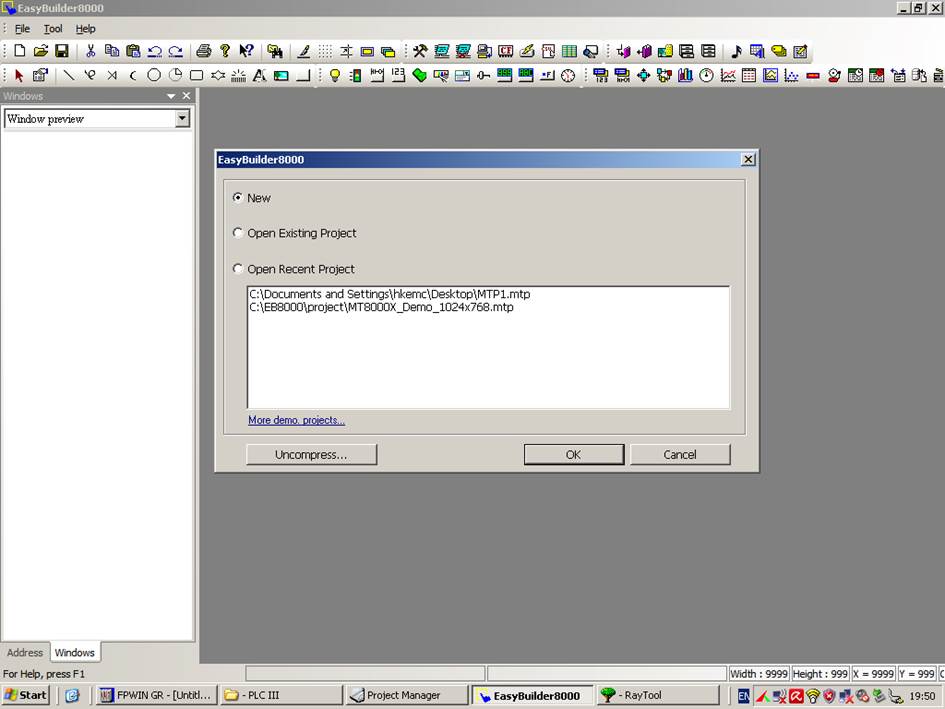Click the Download to HMI icon
Viewport: 945px width, 709px height.
(x=483, y=51)
